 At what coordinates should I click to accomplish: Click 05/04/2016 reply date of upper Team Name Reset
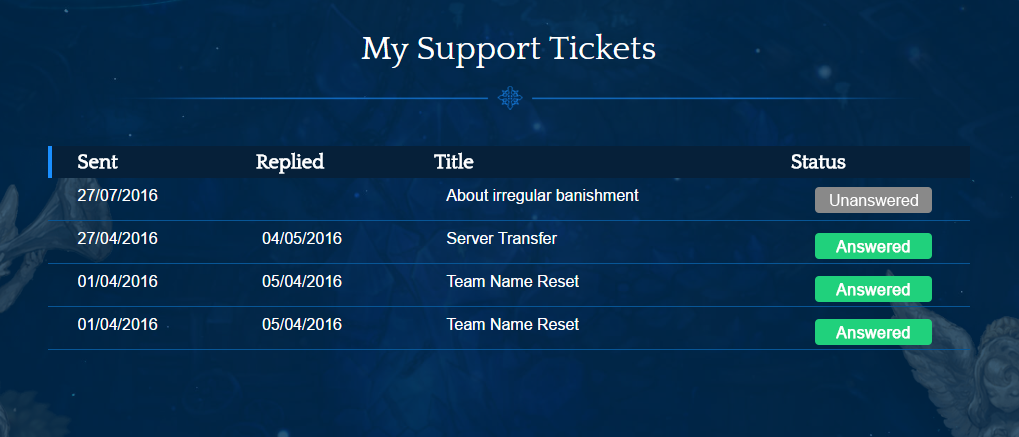[302, 282]
